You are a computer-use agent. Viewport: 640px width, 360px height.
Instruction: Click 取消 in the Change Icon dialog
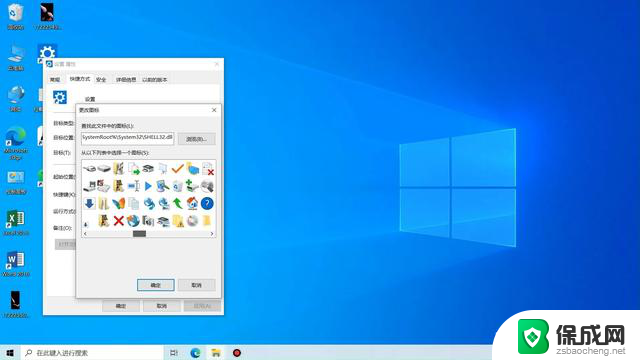click(x=197, y=285)
